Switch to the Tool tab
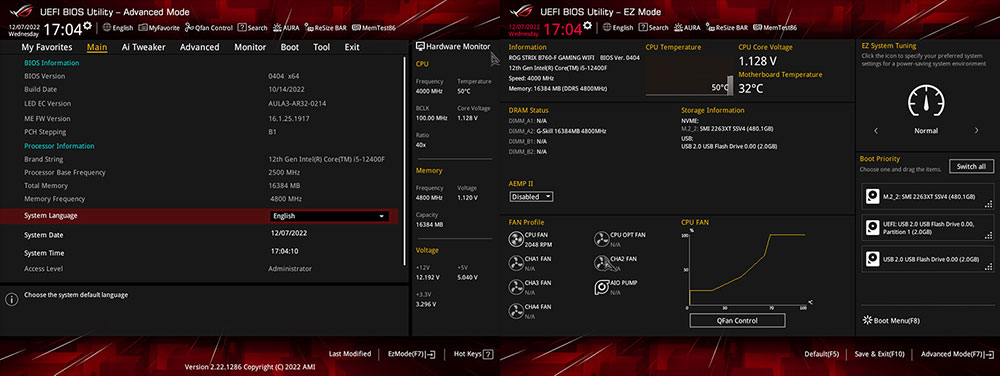Image resolution: width=1000 pixels, height=376 pixels. tap(321, 47)
